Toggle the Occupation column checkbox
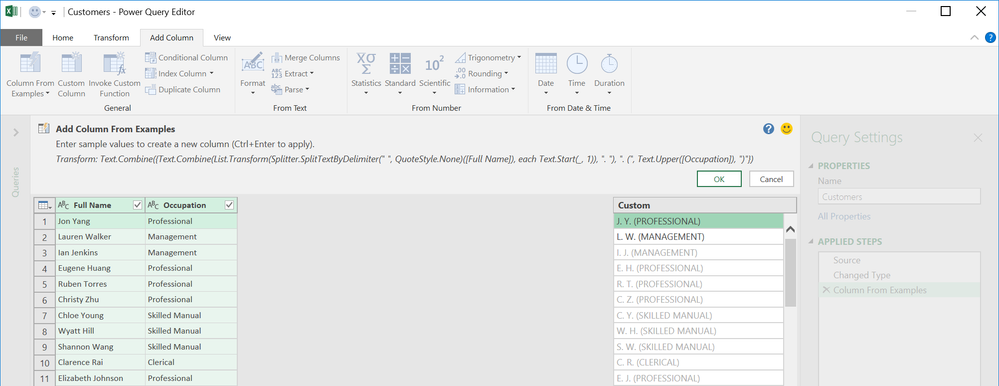The image size is (999, 386). coord(230,205)
